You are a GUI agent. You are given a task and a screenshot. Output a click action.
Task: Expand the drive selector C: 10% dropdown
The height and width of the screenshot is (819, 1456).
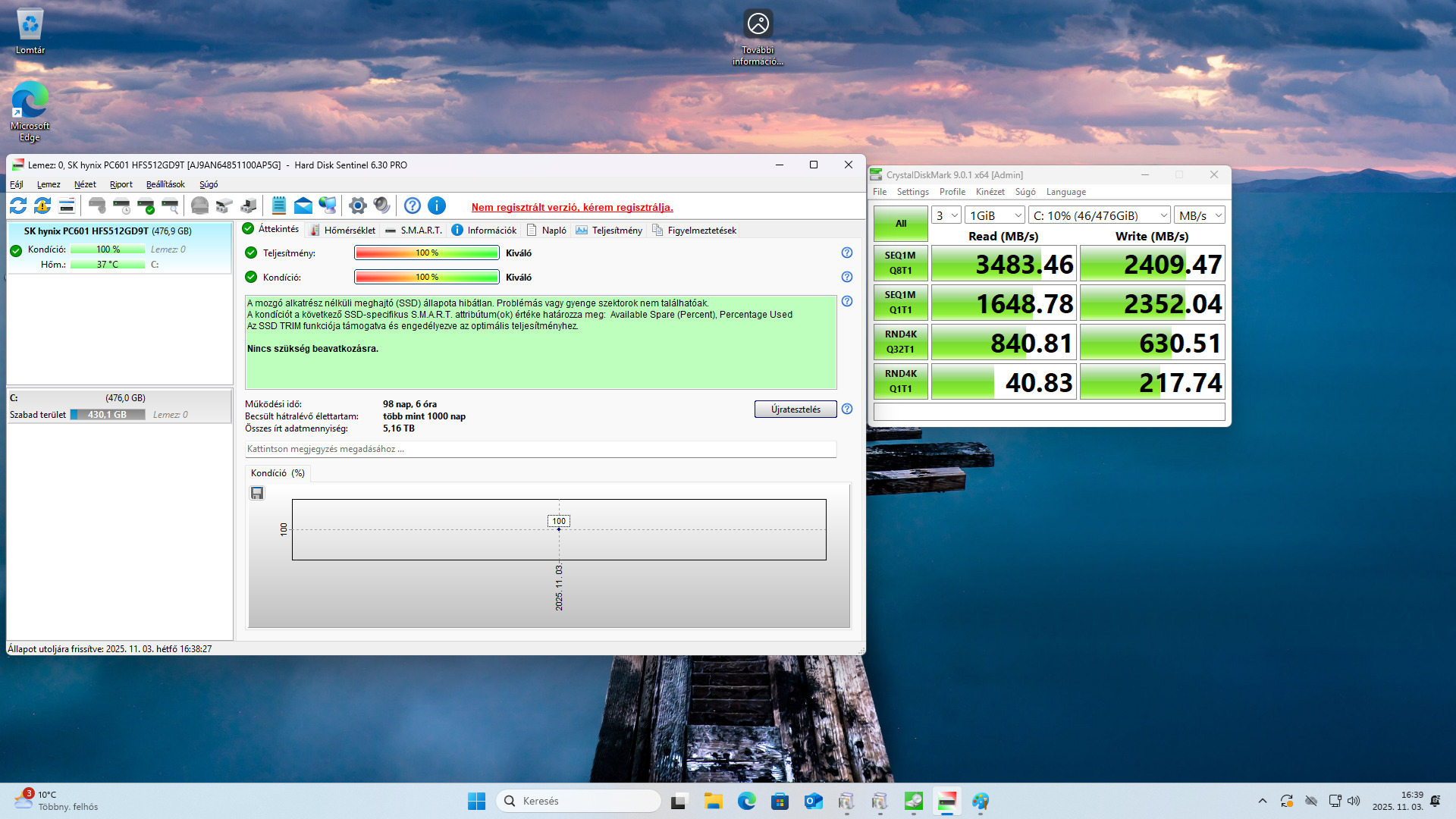pos(1100,215)
